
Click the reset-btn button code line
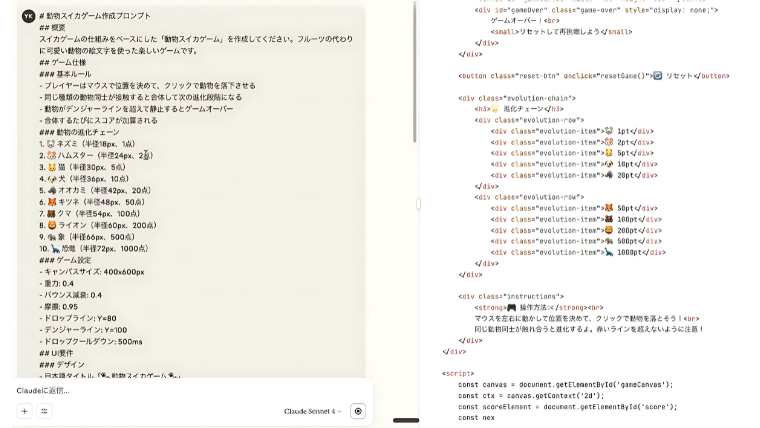pyautogui.click(x=593, y=76)
